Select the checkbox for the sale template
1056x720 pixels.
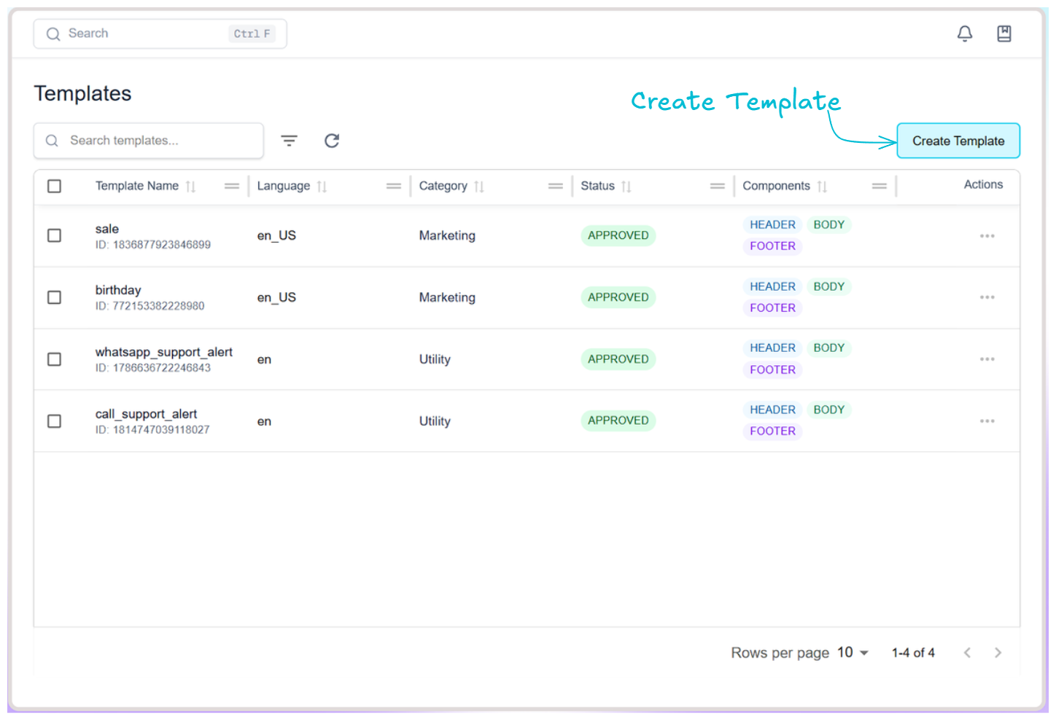coord(54,236)
